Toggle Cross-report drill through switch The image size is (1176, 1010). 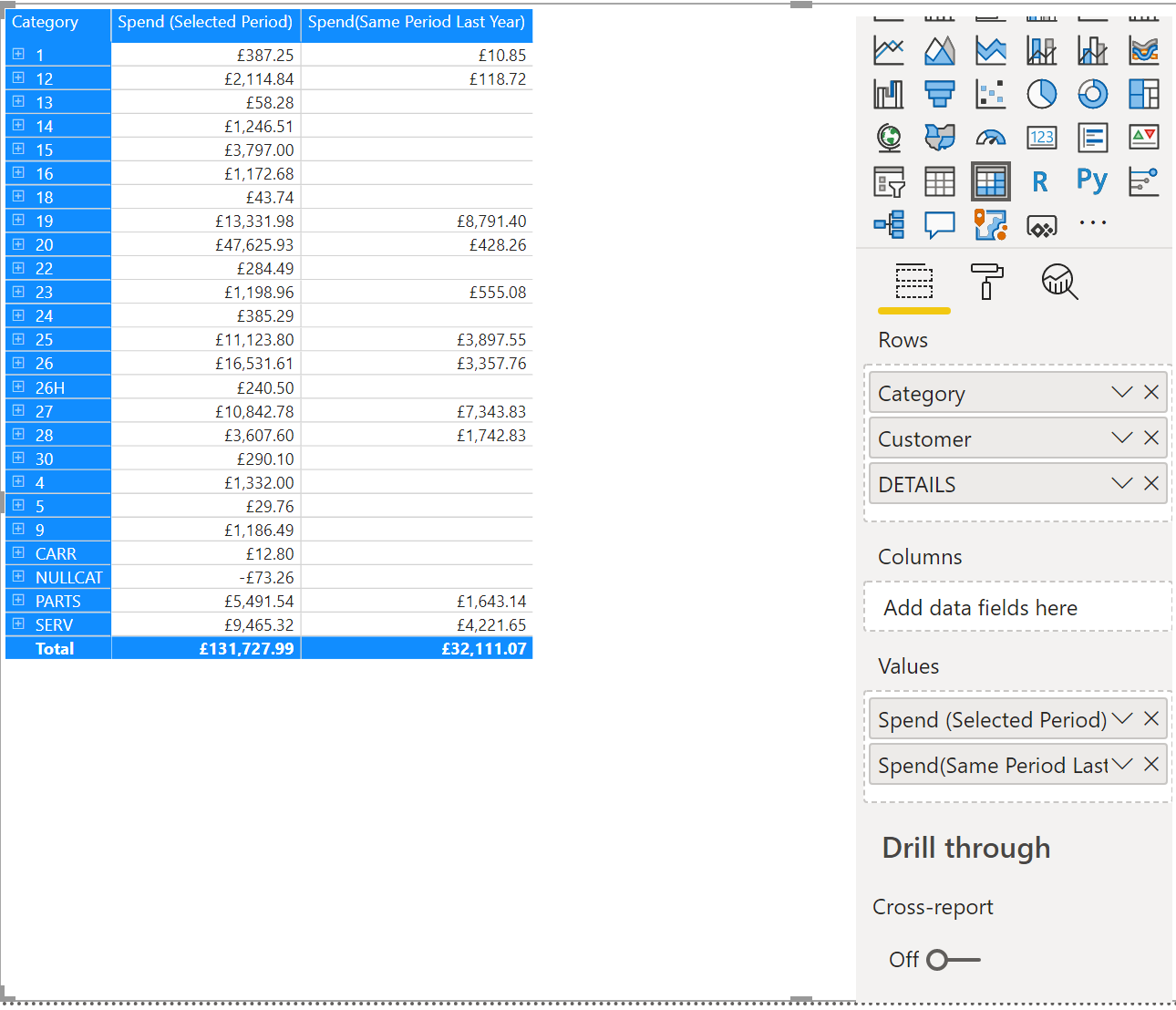pyautogui.click(x=953, y=960)
